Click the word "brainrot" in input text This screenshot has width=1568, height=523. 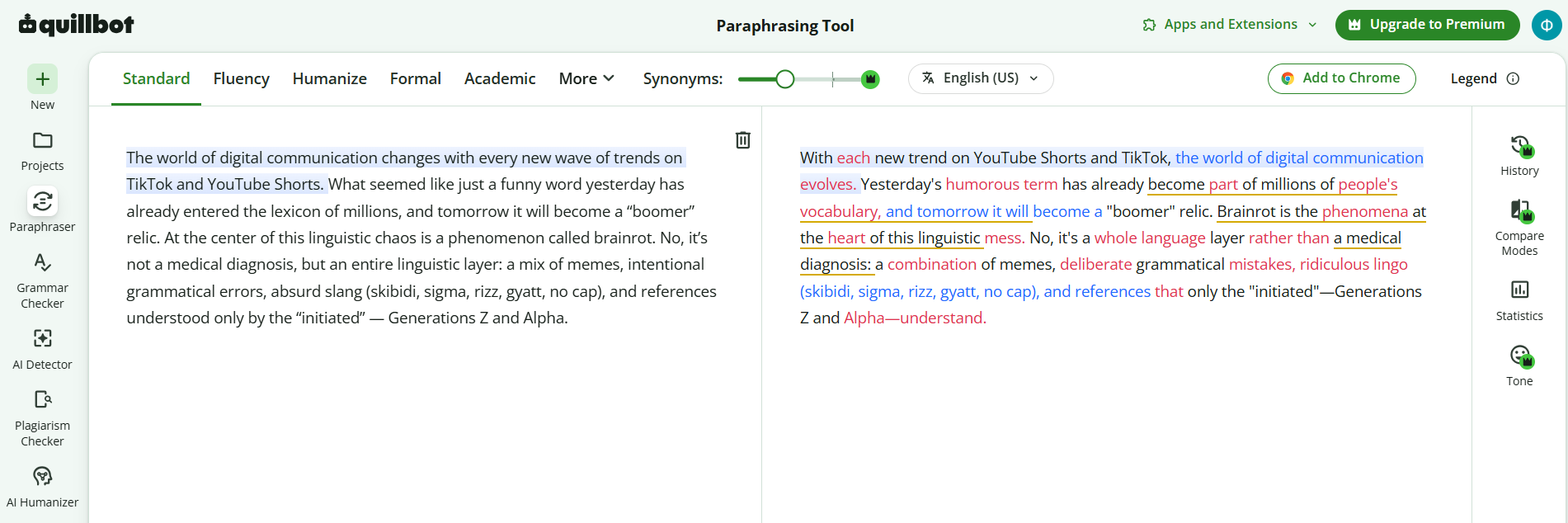[626, 238]
